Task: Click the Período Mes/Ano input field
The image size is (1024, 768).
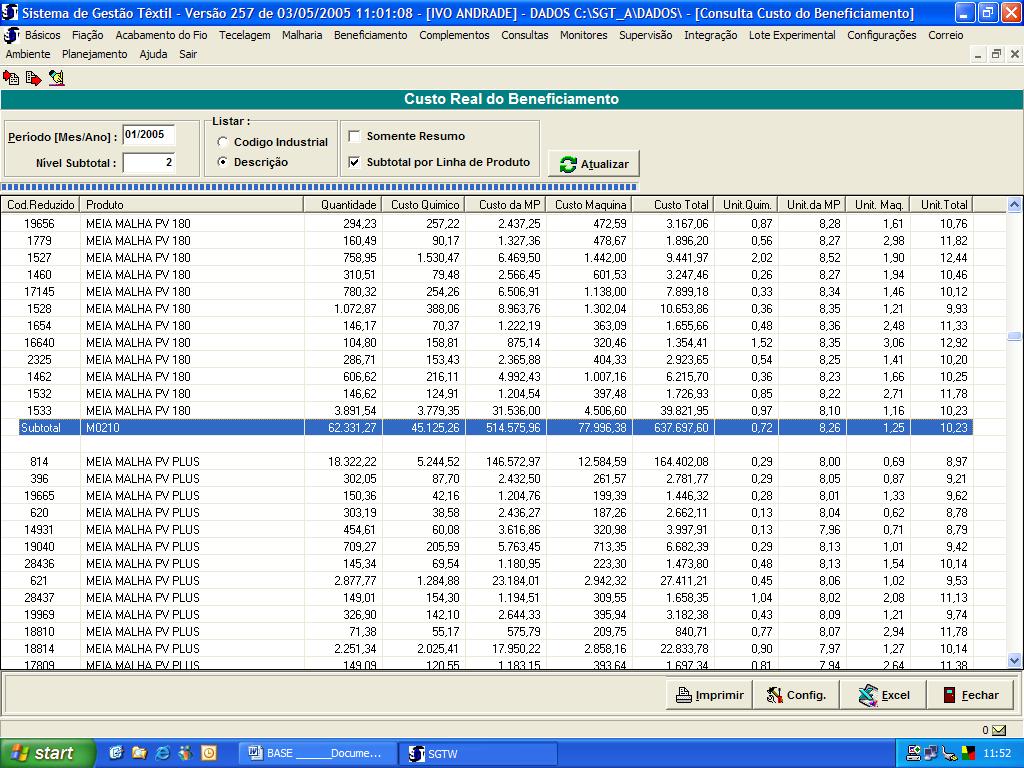Action: pyautogui.click(x=148, y=135)
